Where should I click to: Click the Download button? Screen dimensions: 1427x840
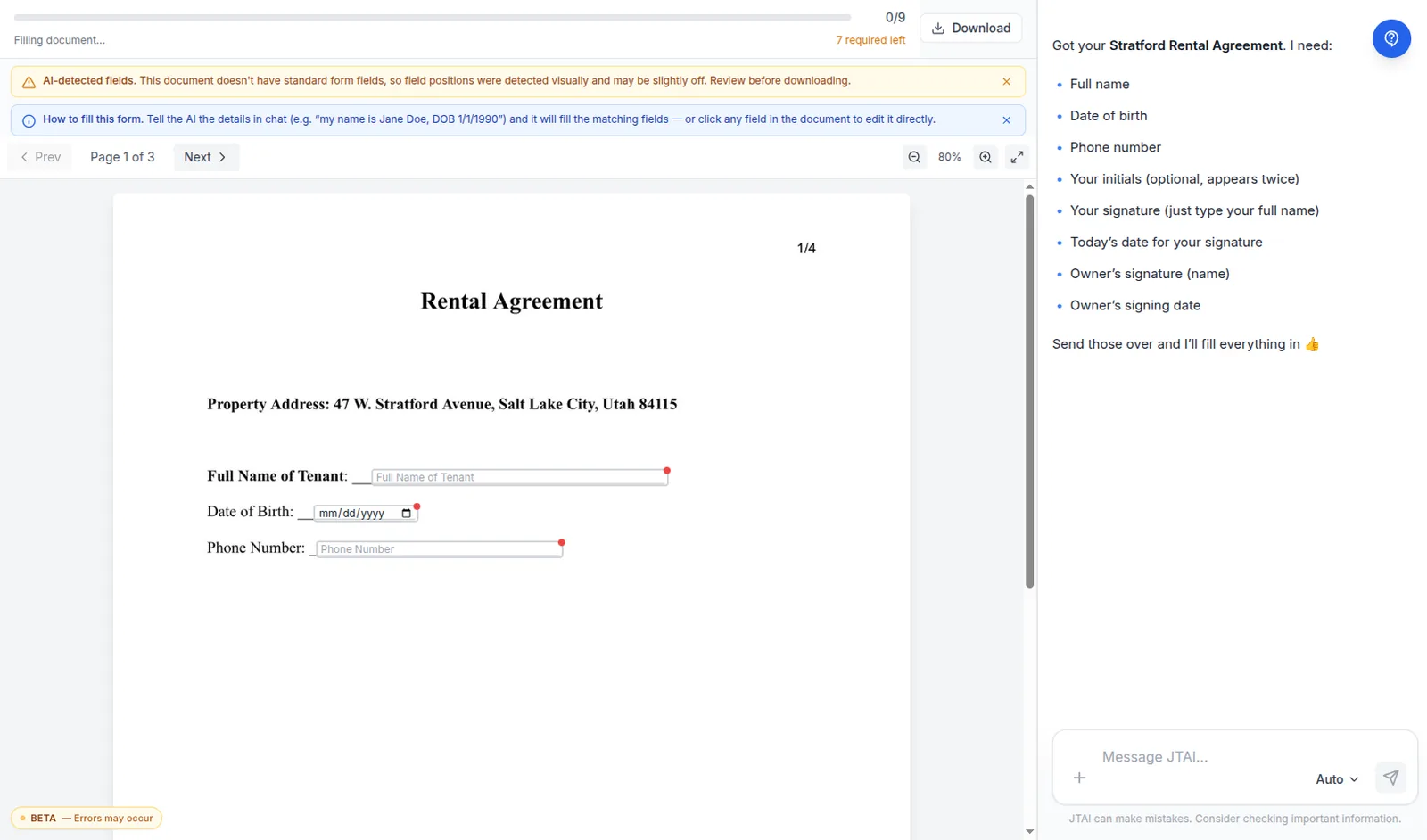click(970, 29)
